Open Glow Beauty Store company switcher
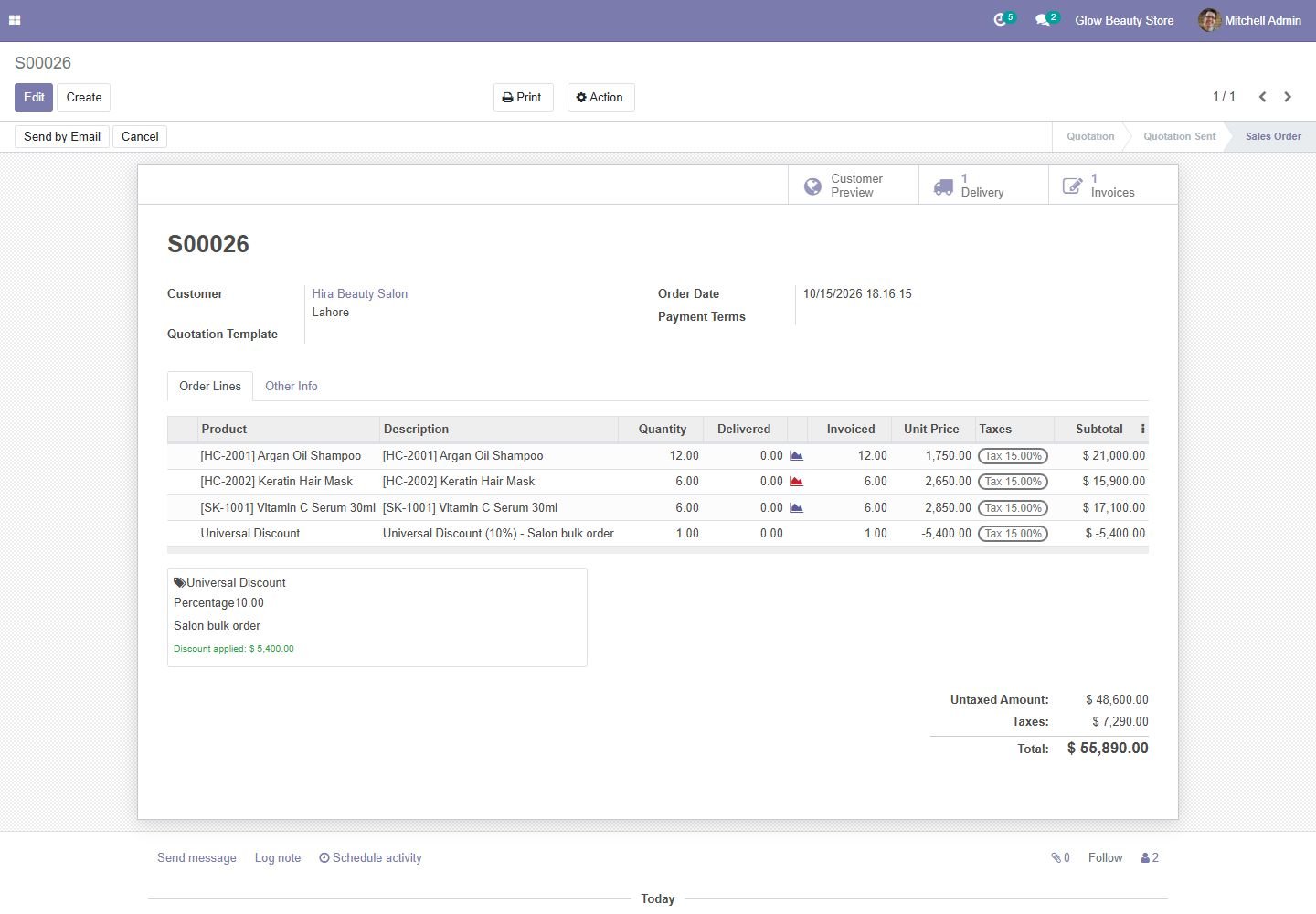Image resolution: width=1316 pixels, height=914 pixels. coord(1124,20)
